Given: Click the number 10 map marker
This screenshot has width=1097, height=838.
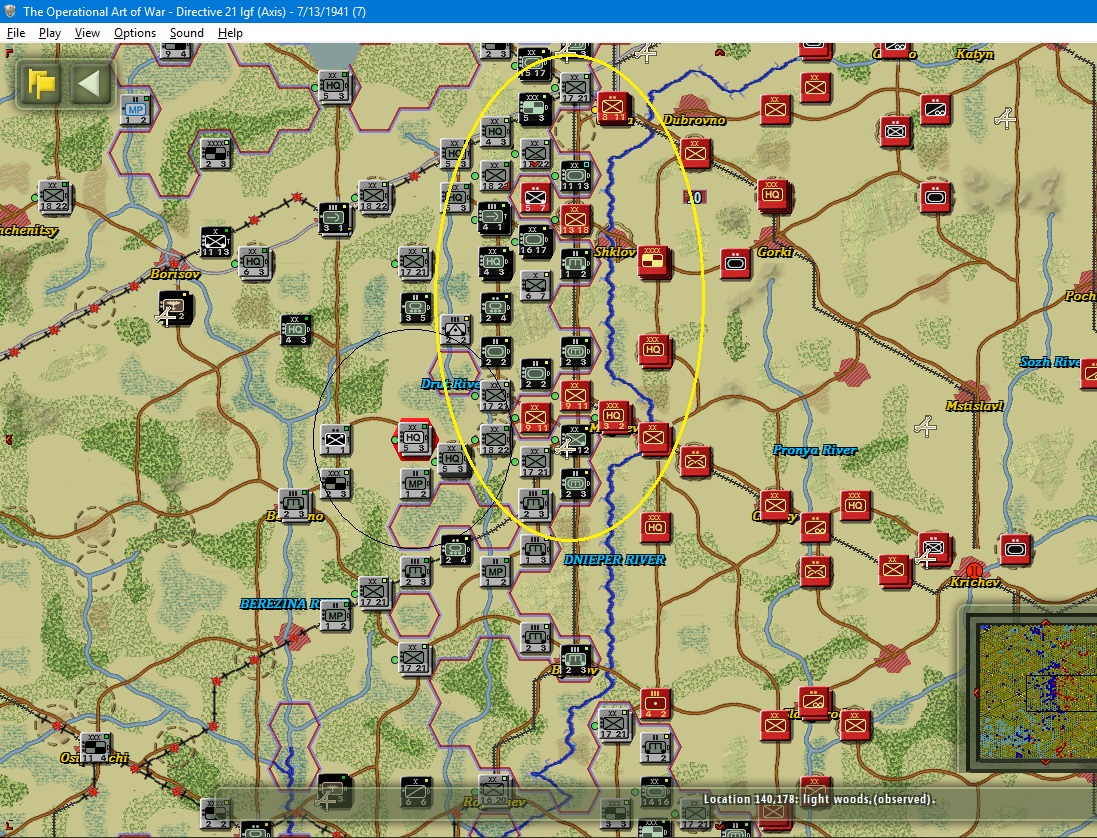Looking at the screenshot, I should coord(694,198).
